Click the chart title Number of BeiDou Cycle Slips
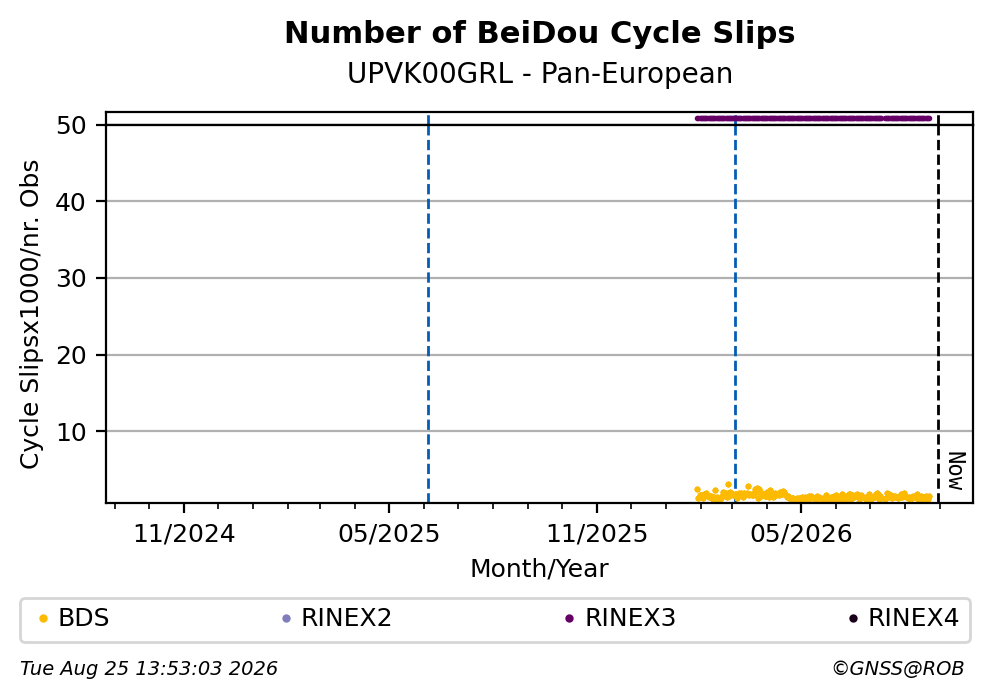The image size is (993, 699). [540, 33]
